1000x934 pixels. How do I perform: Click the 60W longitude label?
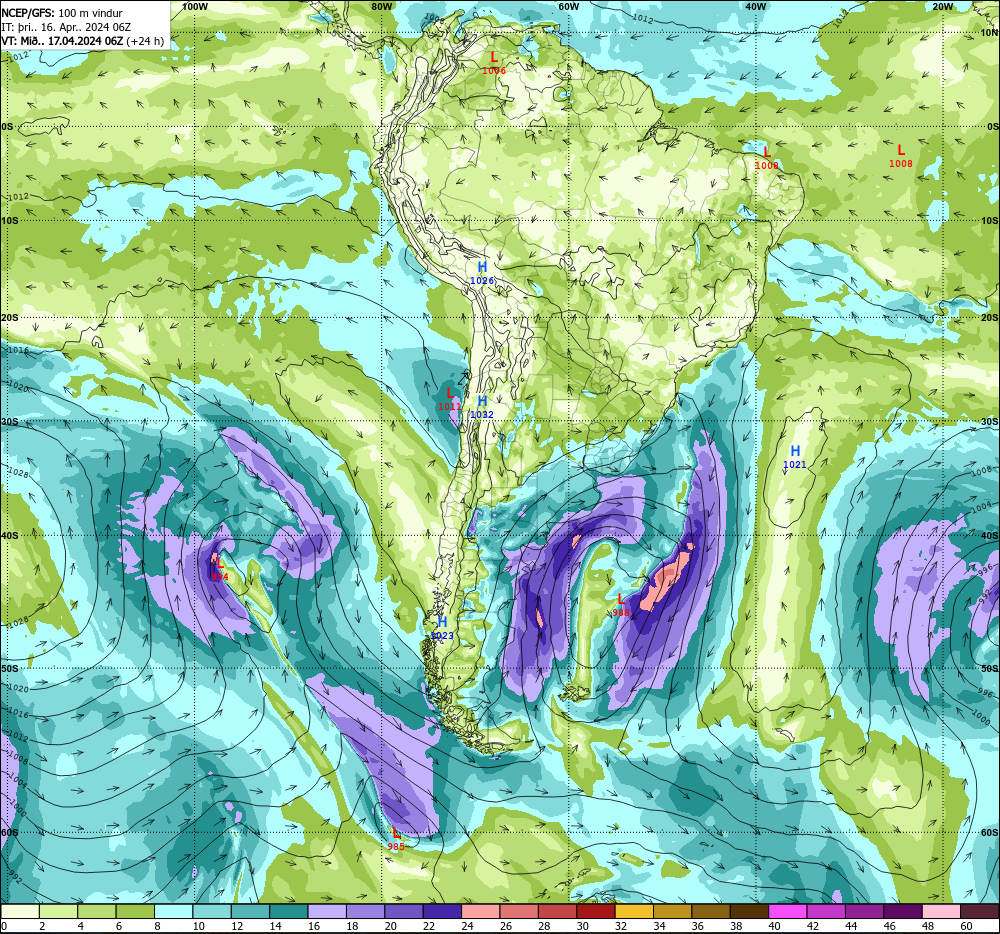568,6
